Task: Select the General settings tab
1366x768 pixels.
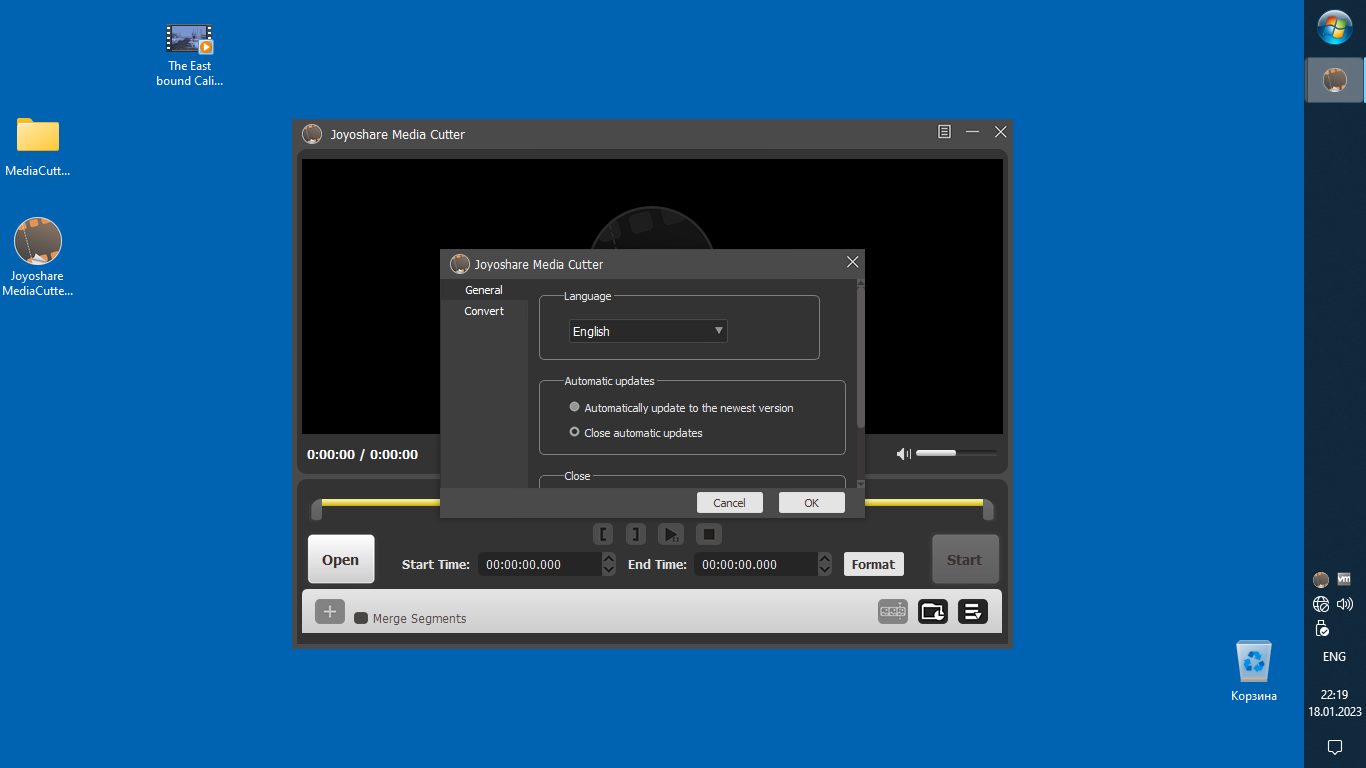Action: click(x=484, y=290)
